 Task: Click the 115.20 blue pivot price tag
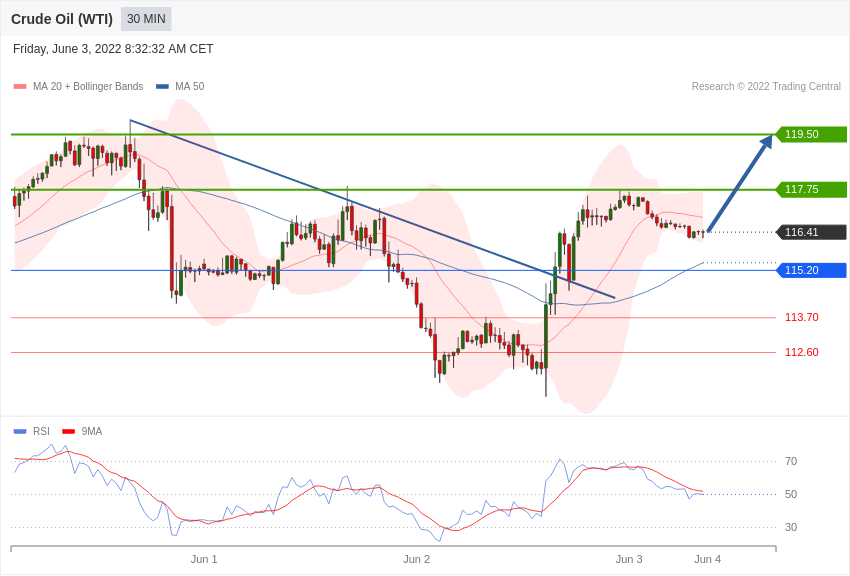811,270
